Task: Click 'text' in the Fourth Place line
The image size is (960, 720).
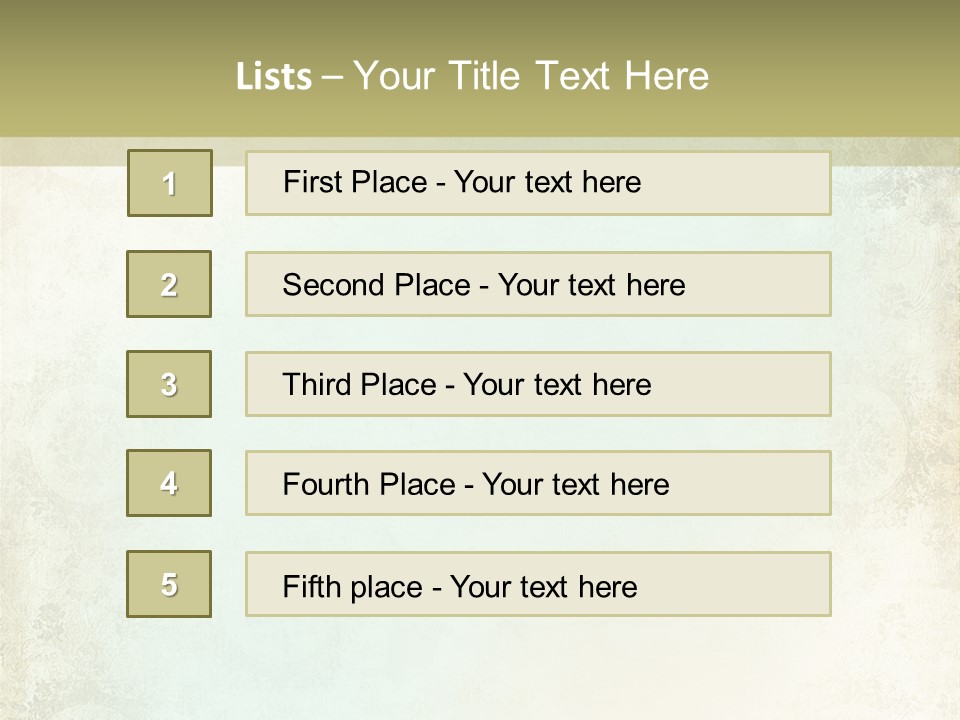Action: click(576, 484)
